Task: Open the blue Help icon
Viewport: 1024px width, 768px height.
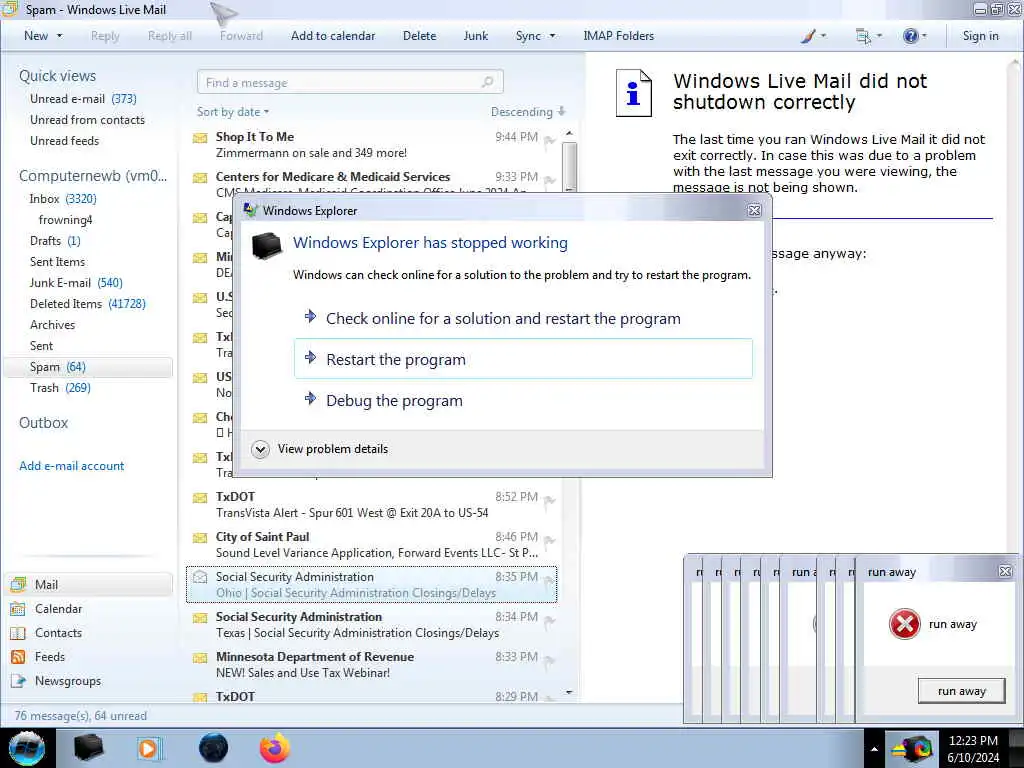Action: pos(910,36)
